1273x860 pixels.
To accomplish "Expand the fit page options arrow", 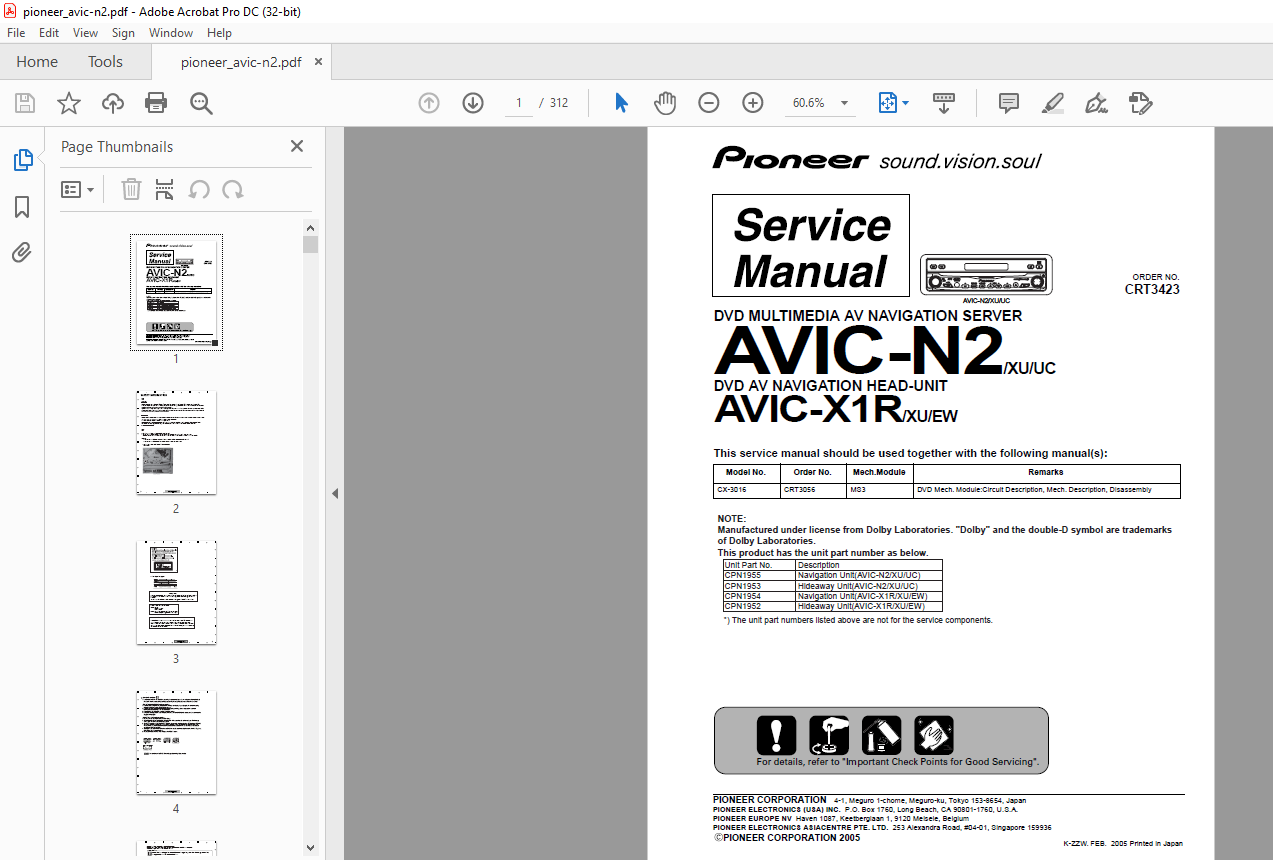I will tap(905, 103).
